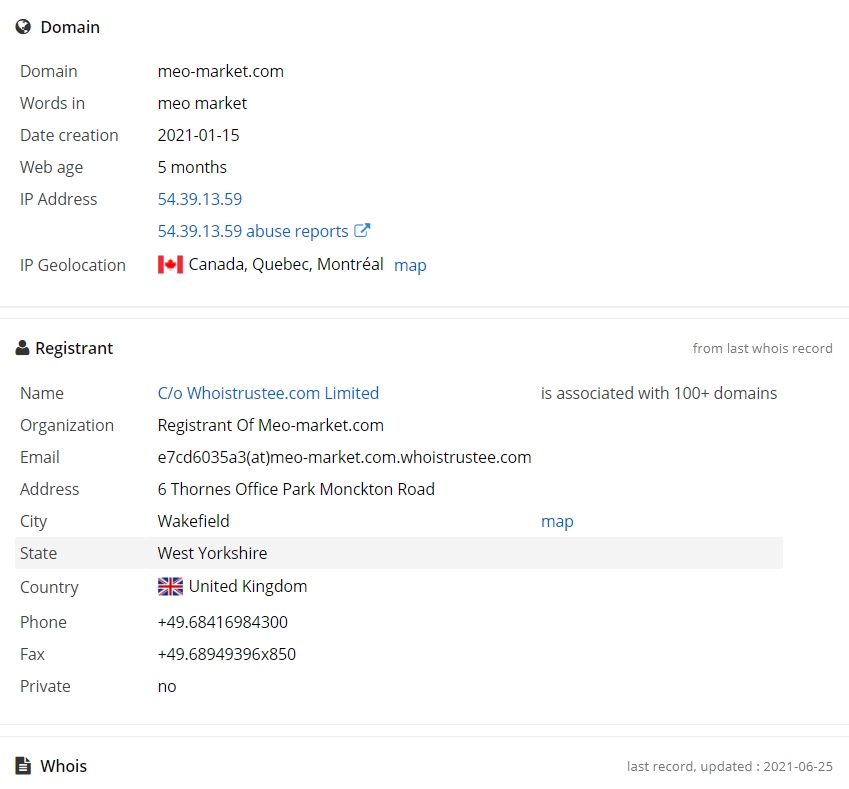Click the external link icon after abuse reports
The image size is (849, 789).
pos(362,230)
